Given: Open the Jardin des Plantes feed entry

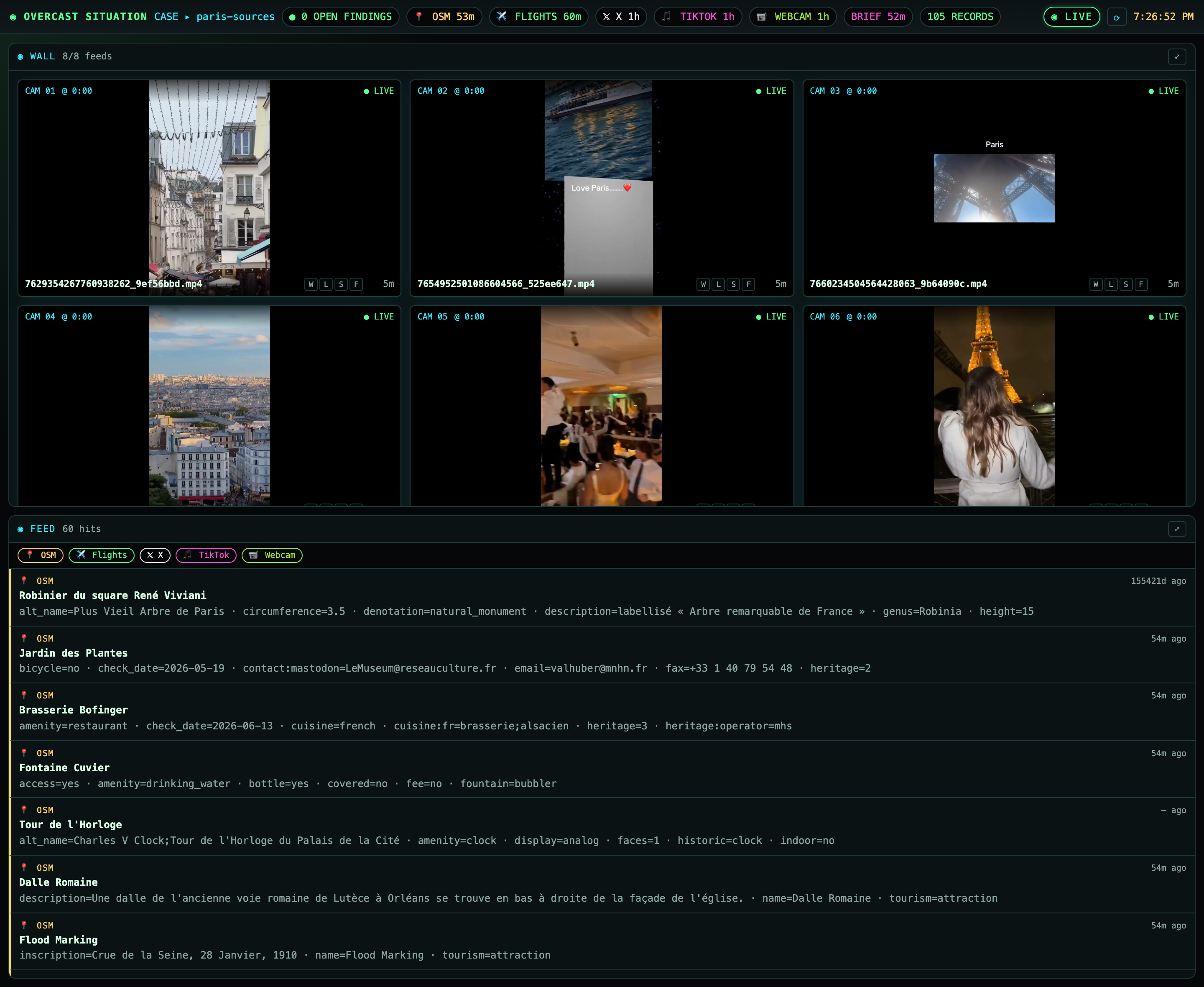Looking at the screenshot, I should click(x=602, y=655).
